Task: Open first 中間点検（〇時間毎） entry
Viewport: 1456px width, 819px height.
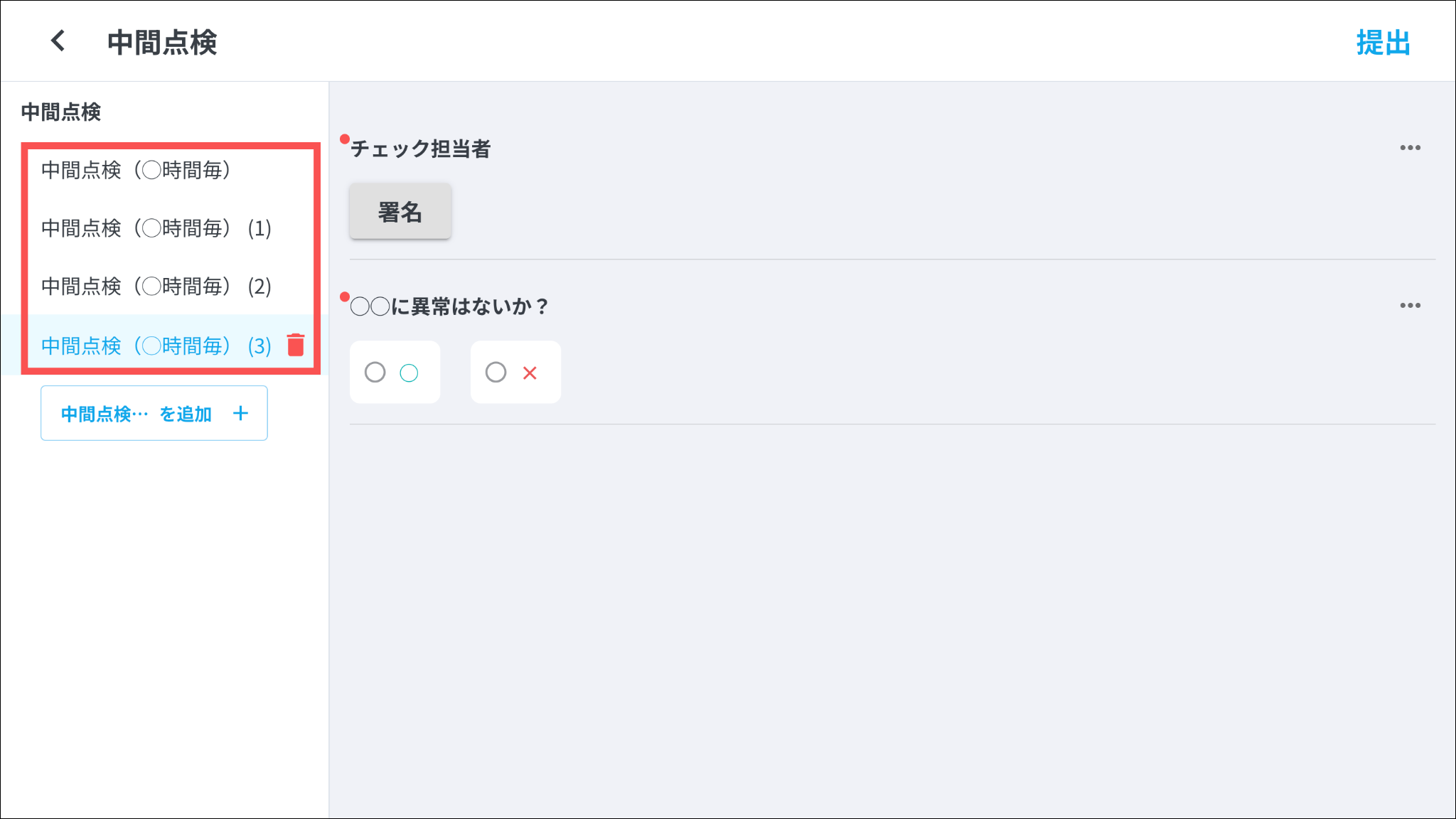Action: (x=136, y=170)
